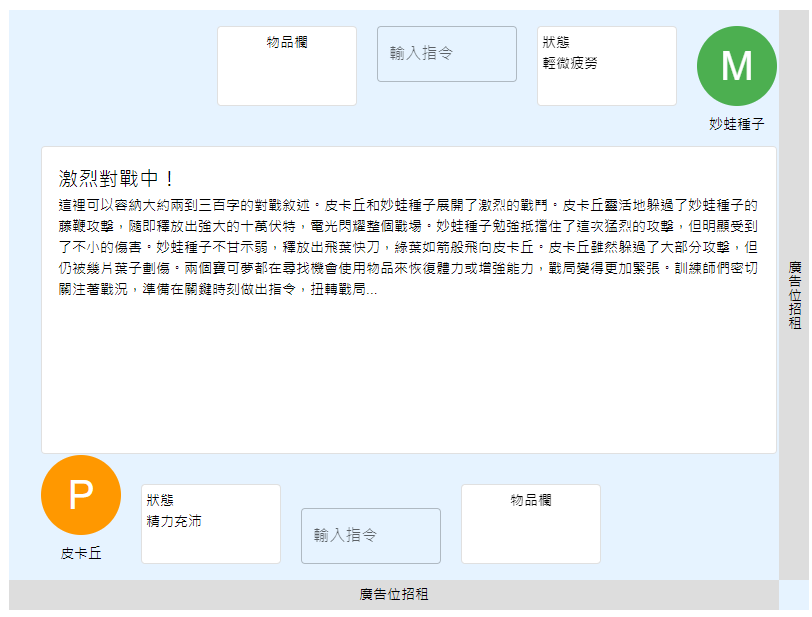The height and width of the screenshot is (617, 812).
Task: Click the 妙蛙種子 name label
Action: pos(736,124)
